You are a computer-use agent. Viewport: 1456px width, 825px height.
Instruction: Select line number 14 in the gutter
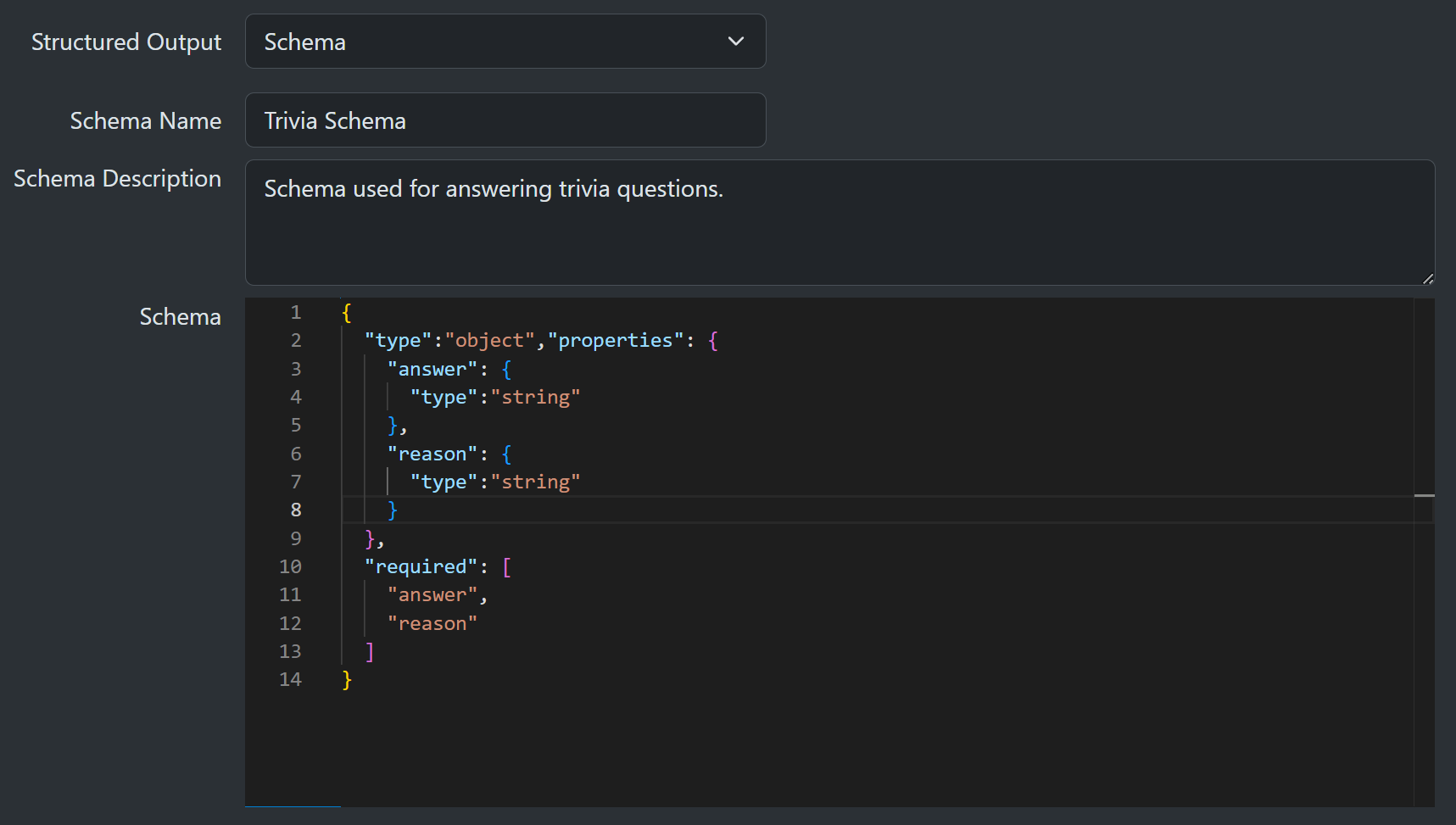[x=290, y=679]
